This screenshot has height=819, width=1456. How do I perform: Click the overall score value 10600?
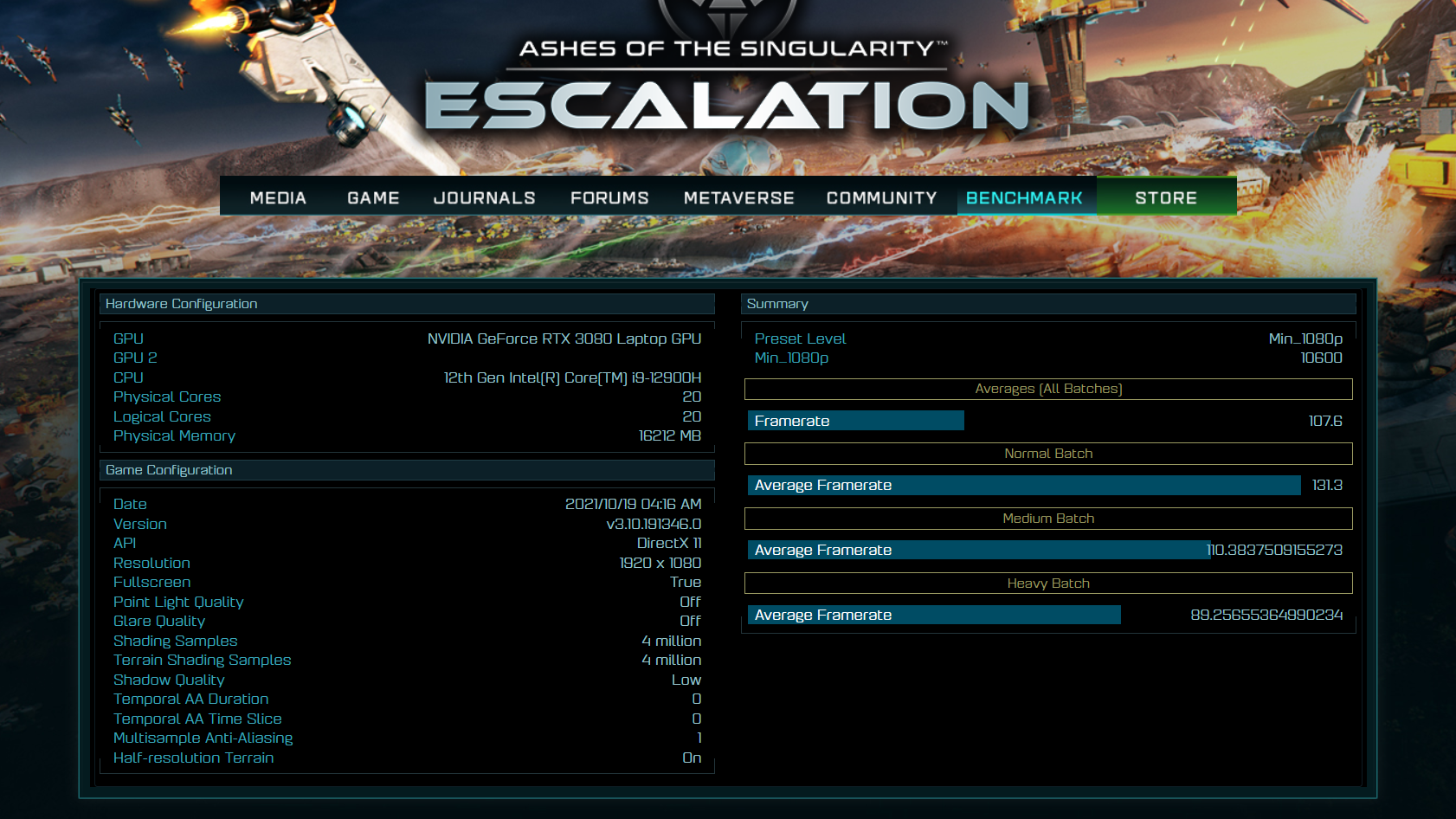(x=1322, y=358)
